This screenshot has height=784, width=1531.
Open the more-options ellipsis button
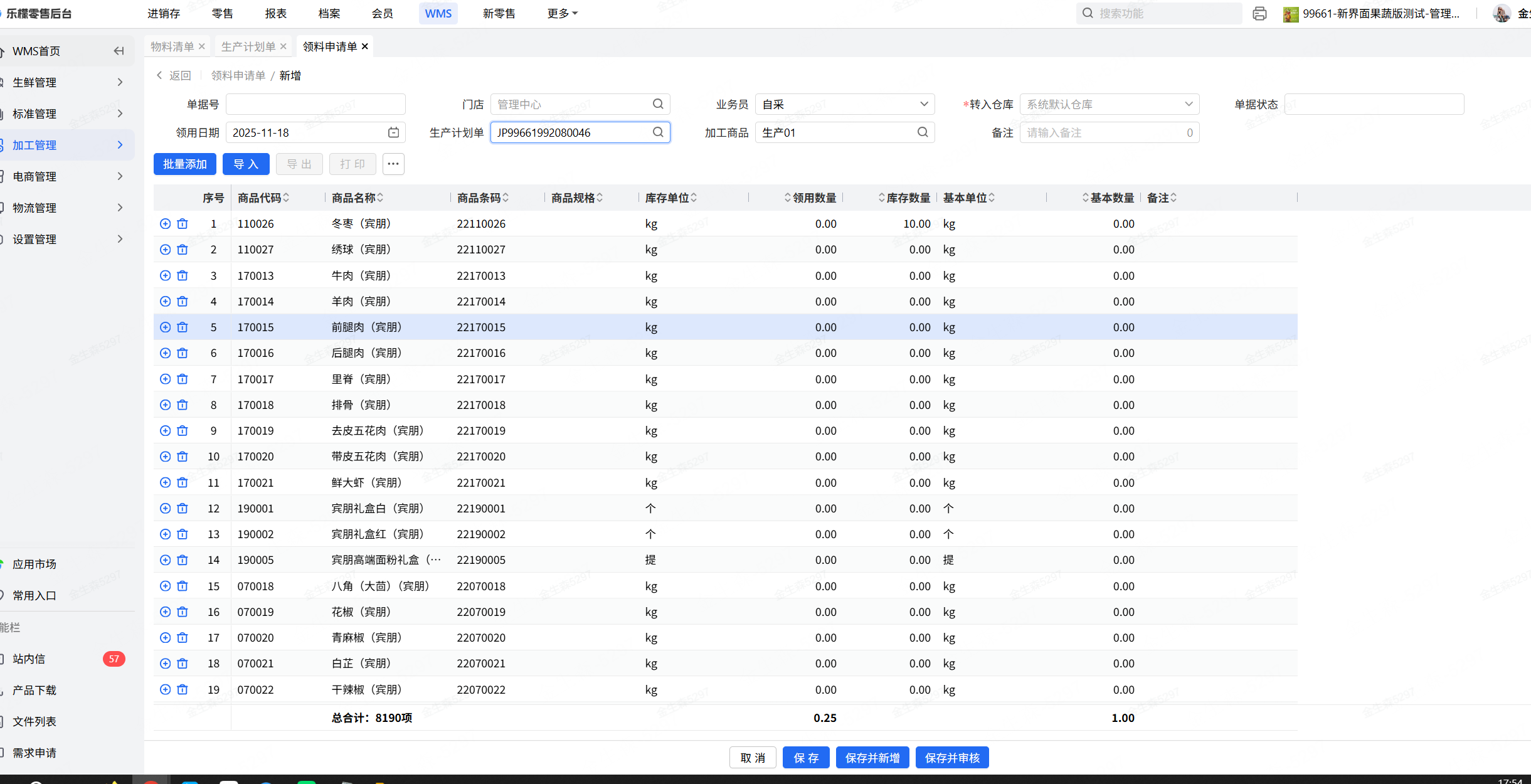coord(393,164)
